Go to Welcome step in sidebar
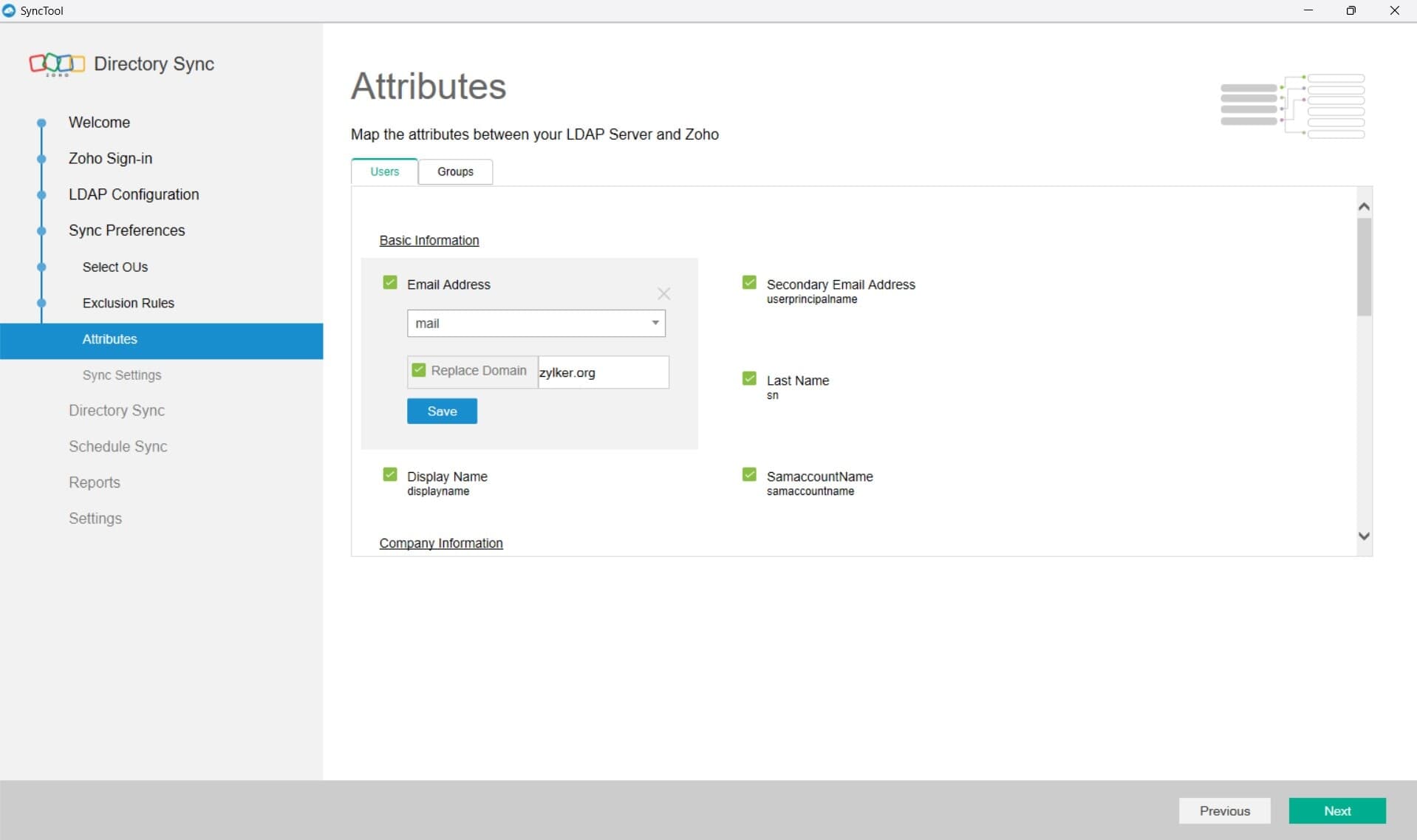Screen dimensions: 1417x840 point(99,123)
